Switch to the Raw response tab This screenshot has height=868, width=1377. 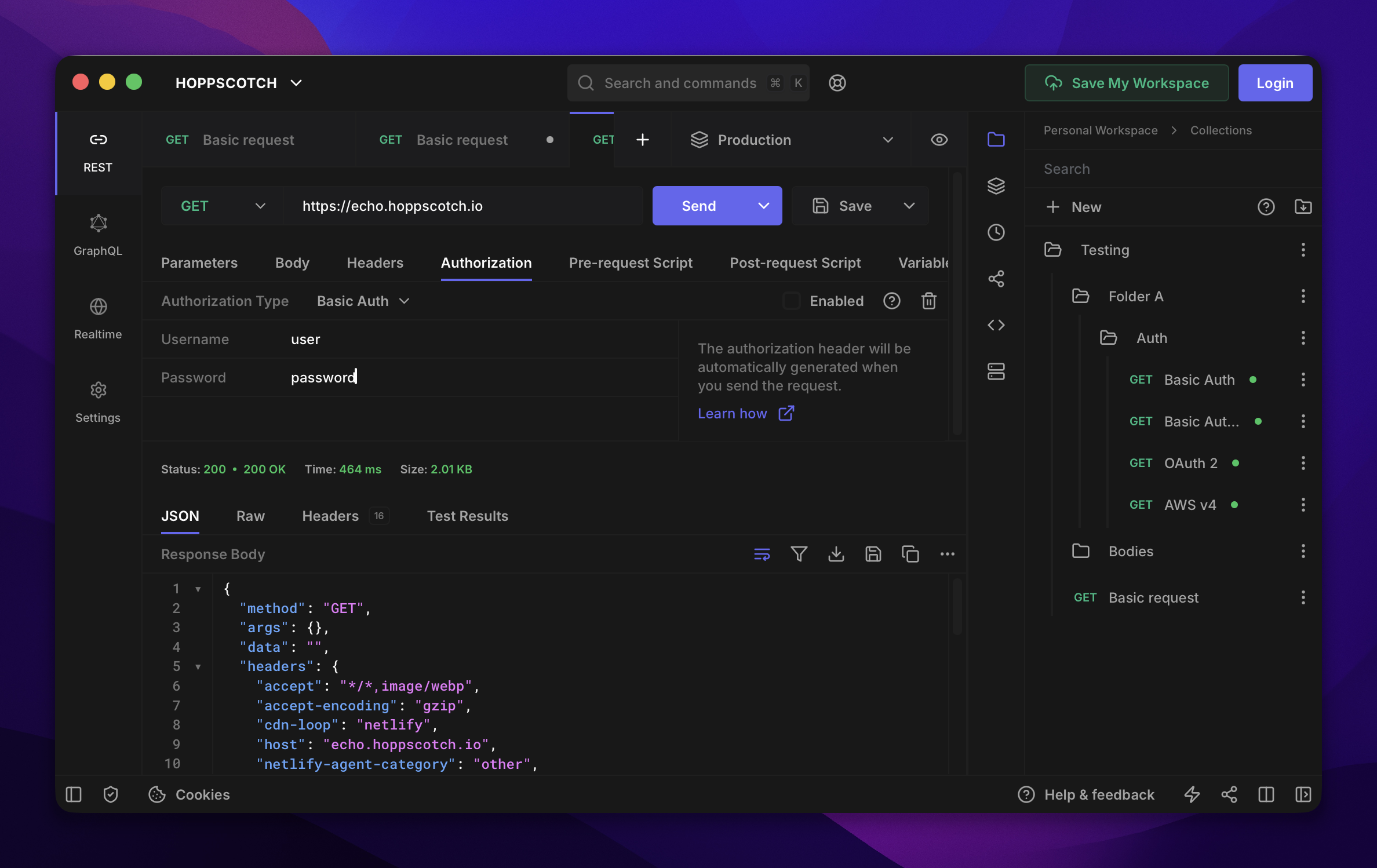pos(250,516)
